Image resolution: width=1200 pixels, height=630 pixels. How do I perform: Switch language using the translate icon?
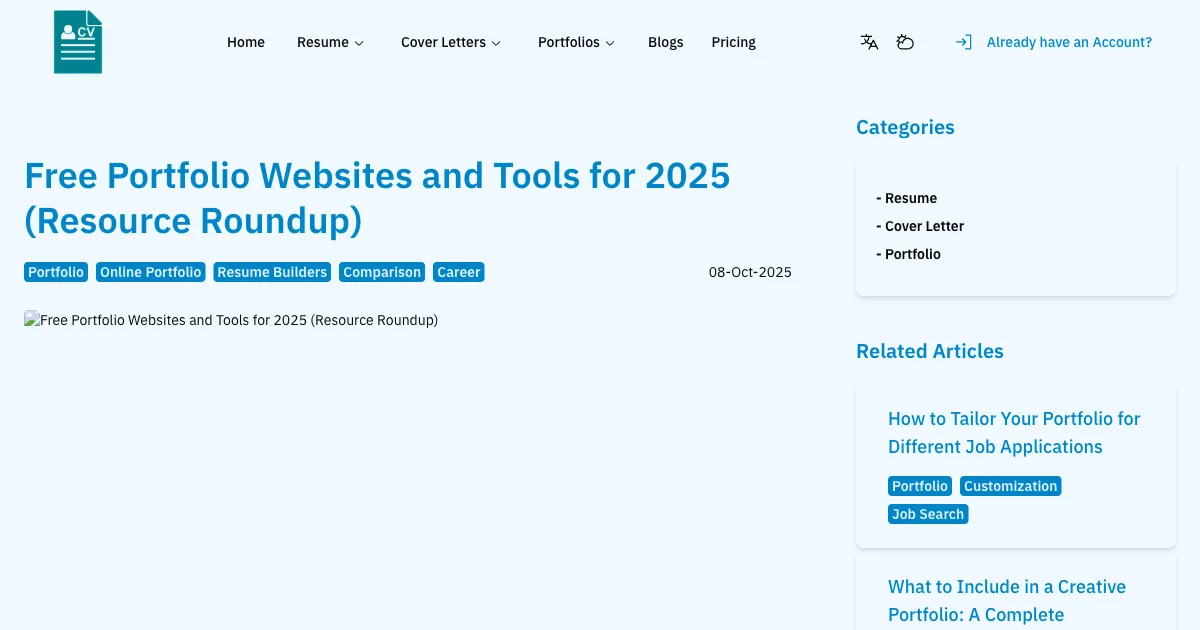[x=868, y=42]
